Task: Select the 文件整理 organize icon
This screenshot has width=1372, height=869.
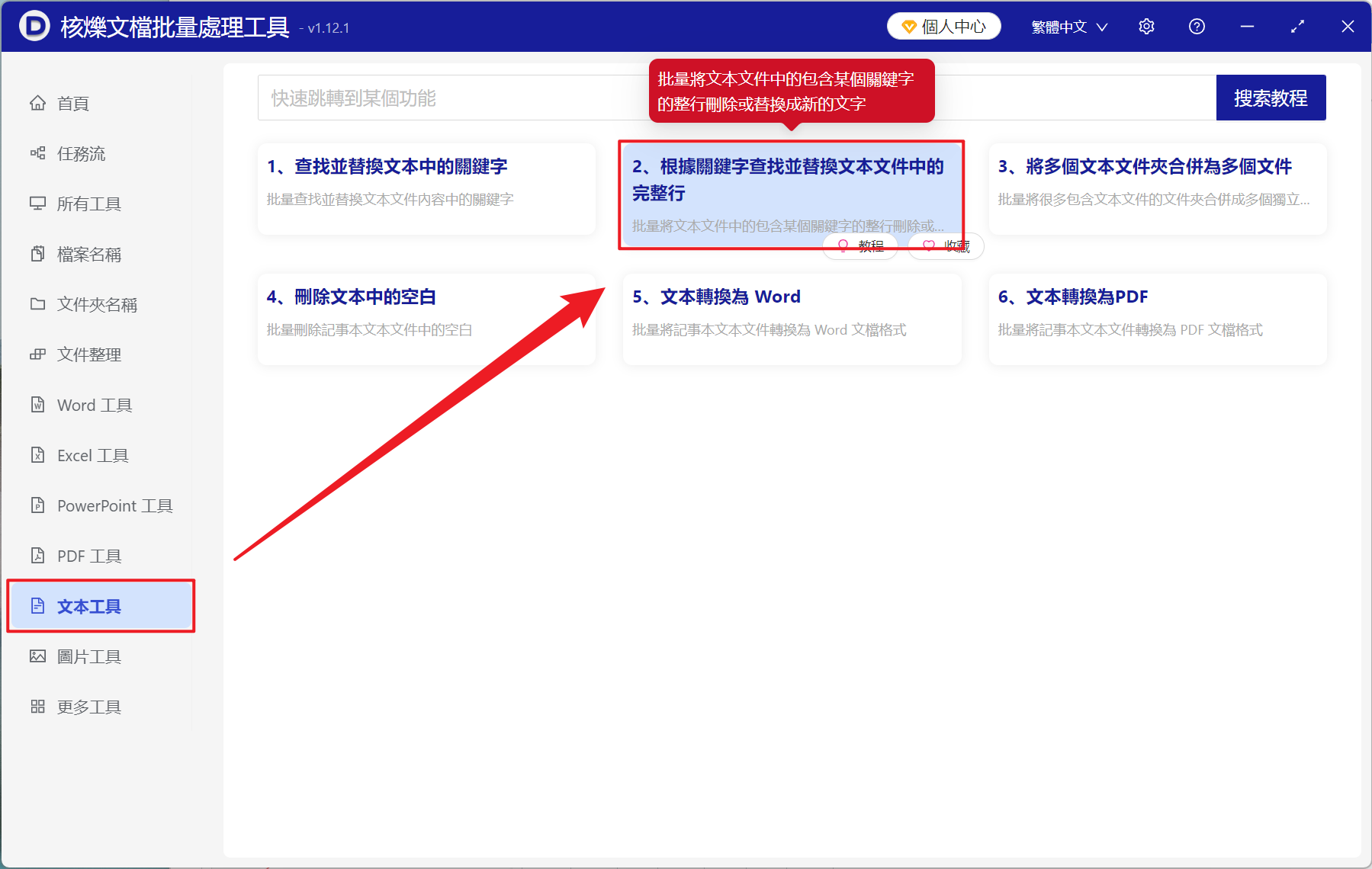Action: (x=38, y=354)
